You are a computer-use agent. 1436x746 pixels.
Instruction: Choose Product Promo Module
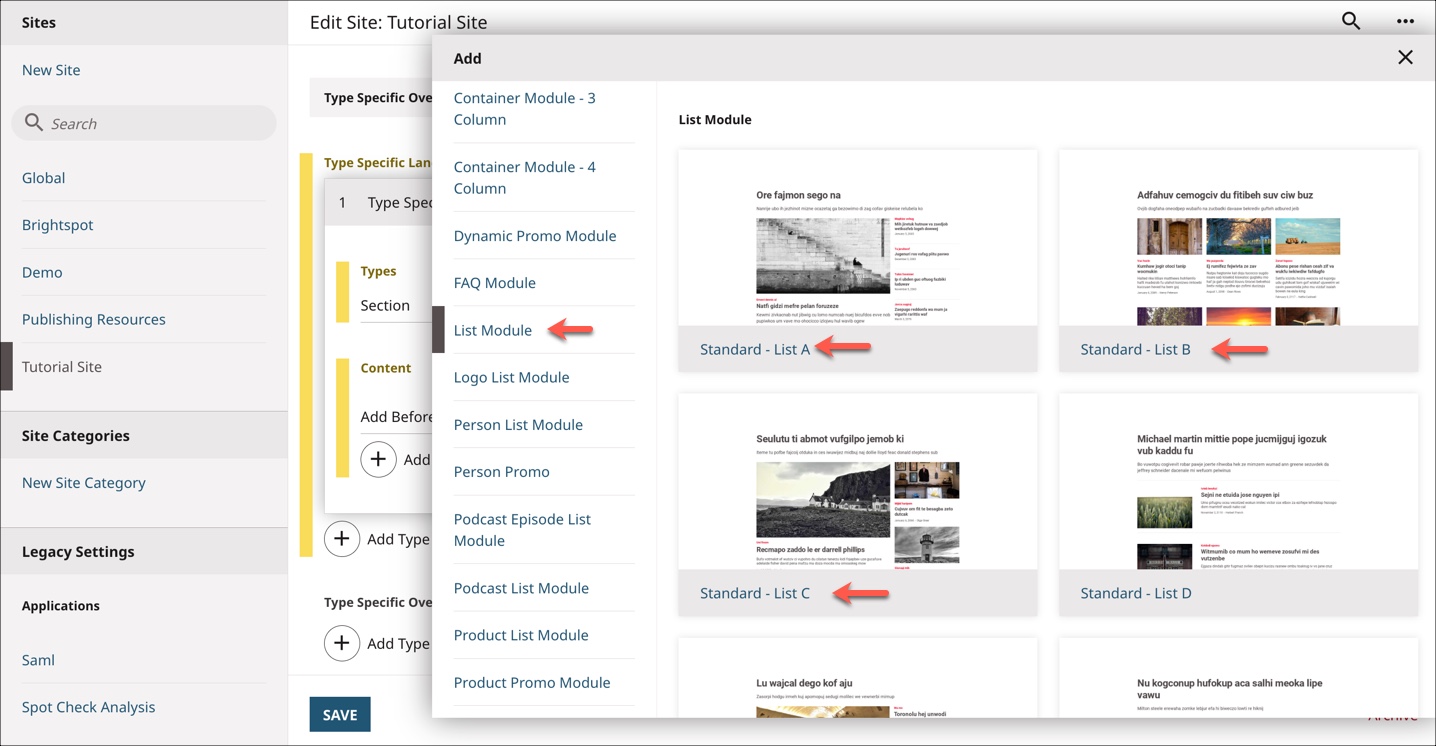pyautogui.click(x=532, y=683)
